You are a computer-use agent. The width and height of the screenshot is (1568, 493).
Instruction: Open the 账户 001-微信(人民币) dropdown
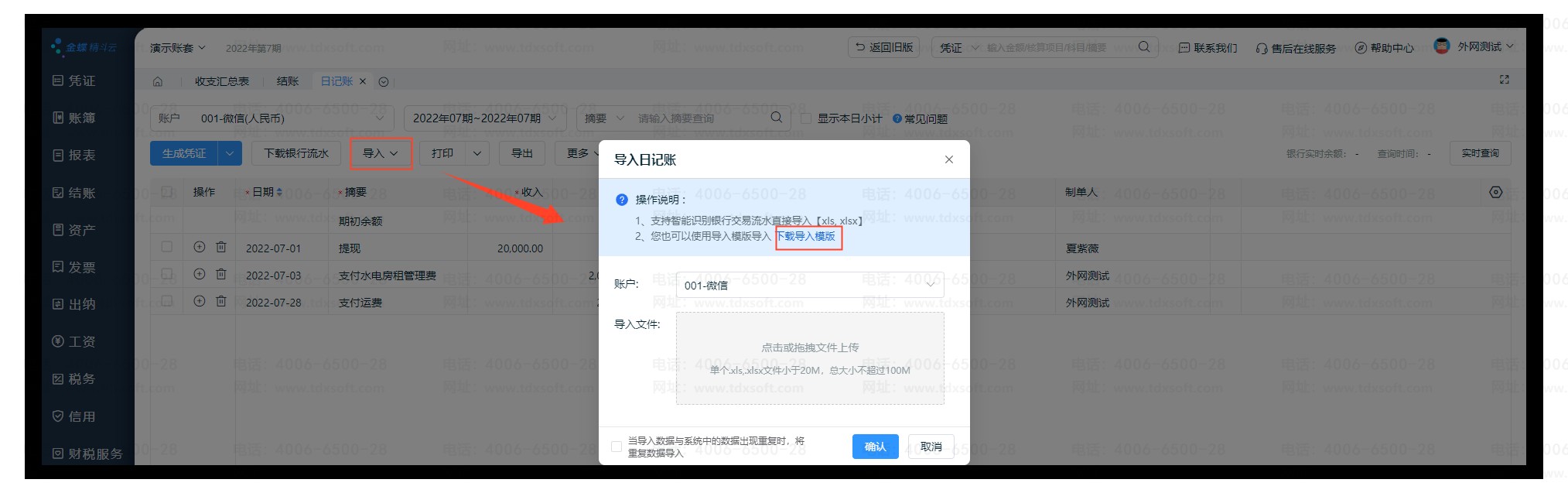click(272, 118)
